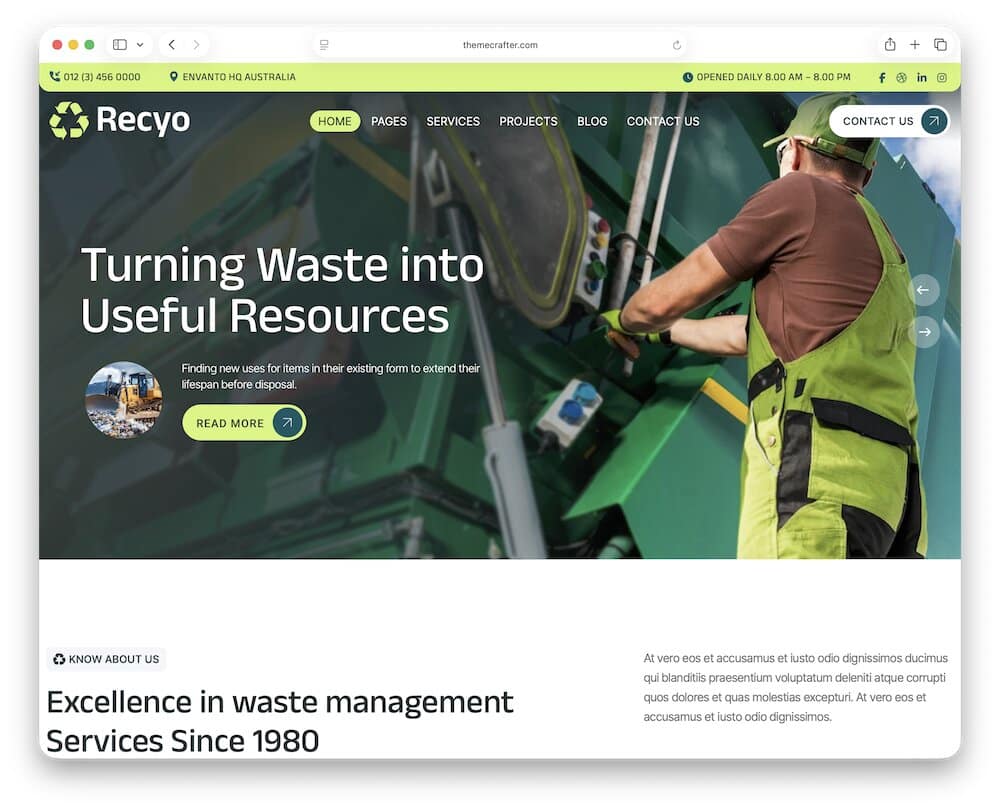This screenshot has width=1000, height=810.
Task: Open CONTACT US in the navigation menu
Action: [663, 121]
